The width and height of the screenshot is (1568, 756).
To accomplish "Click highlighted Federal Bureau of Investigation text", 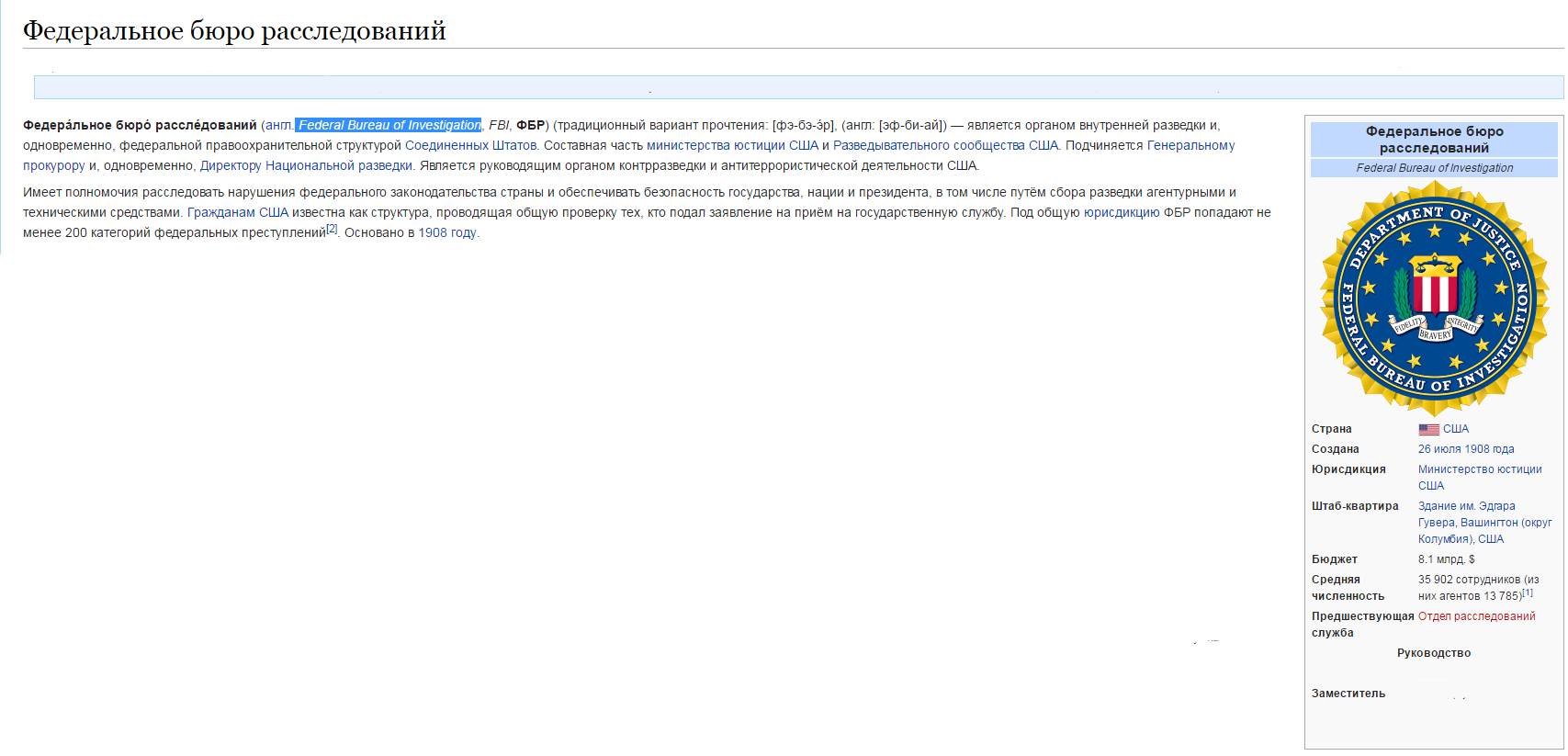I will coord(389,126).
